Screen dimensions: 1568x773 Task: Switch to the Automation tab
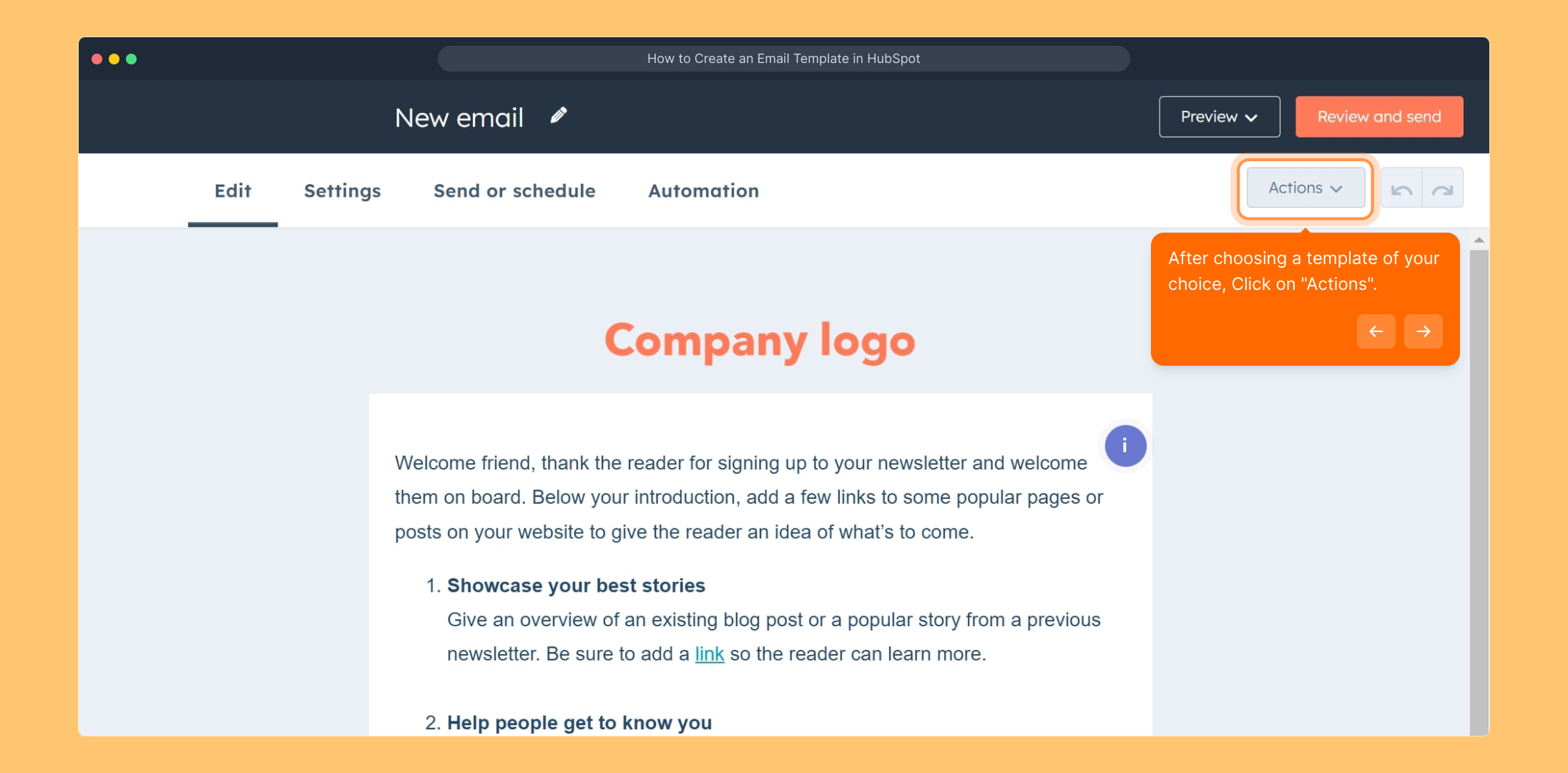click(703, 191)
